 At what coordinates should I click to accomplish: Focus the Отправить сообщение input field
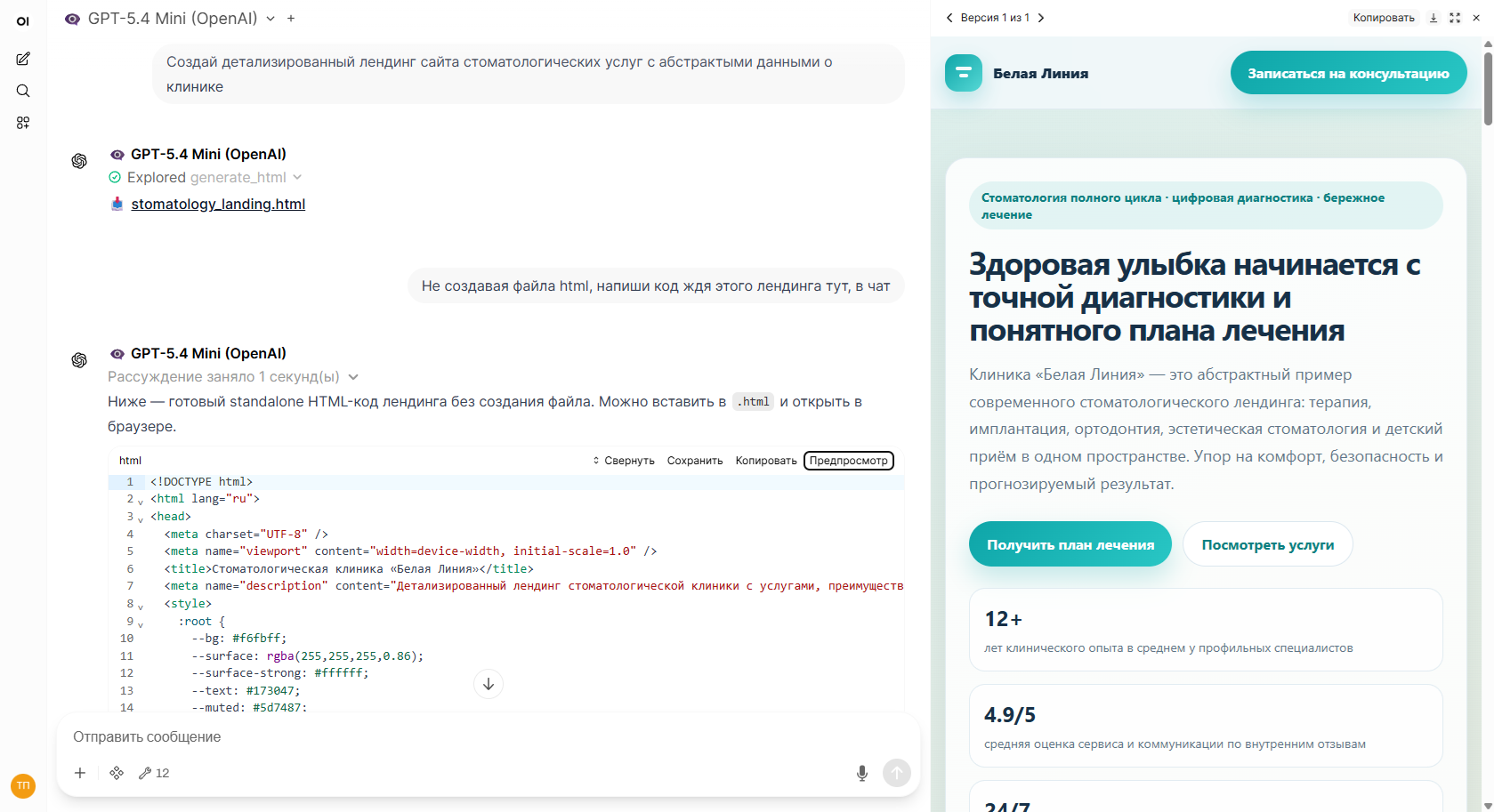tap(489, 737)
